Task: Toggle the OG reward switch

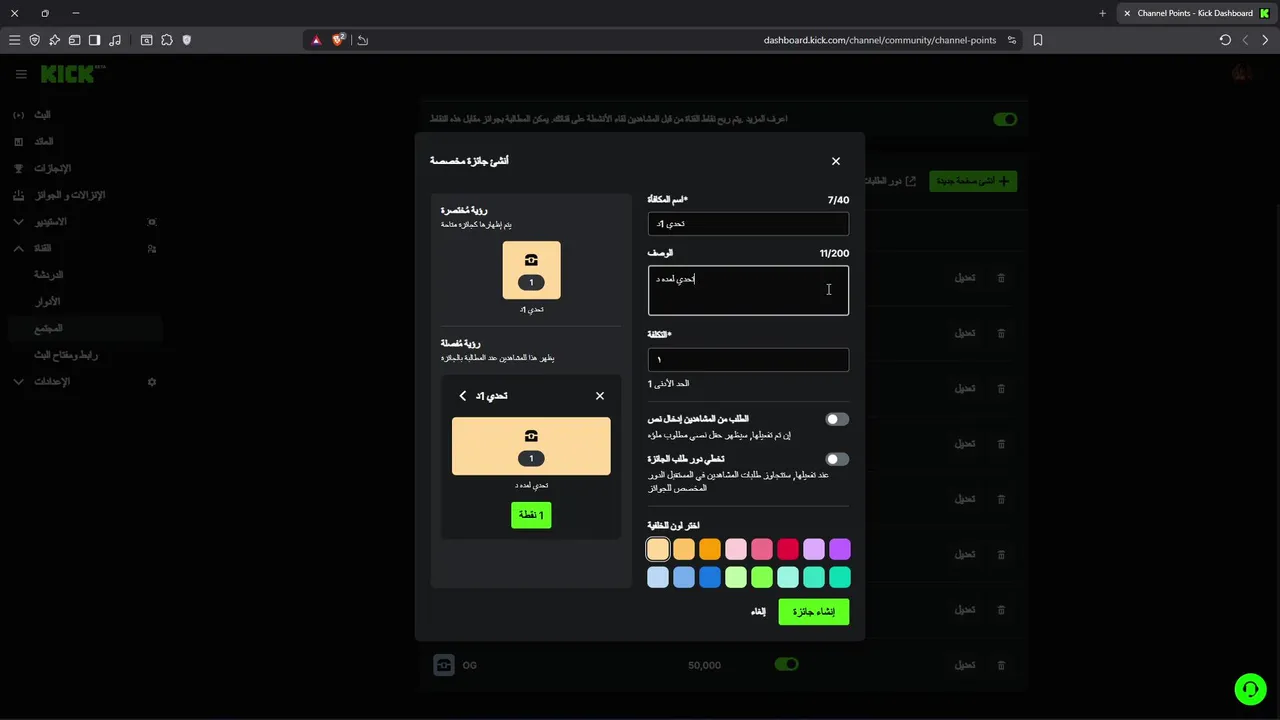Action: coord(786,664)
